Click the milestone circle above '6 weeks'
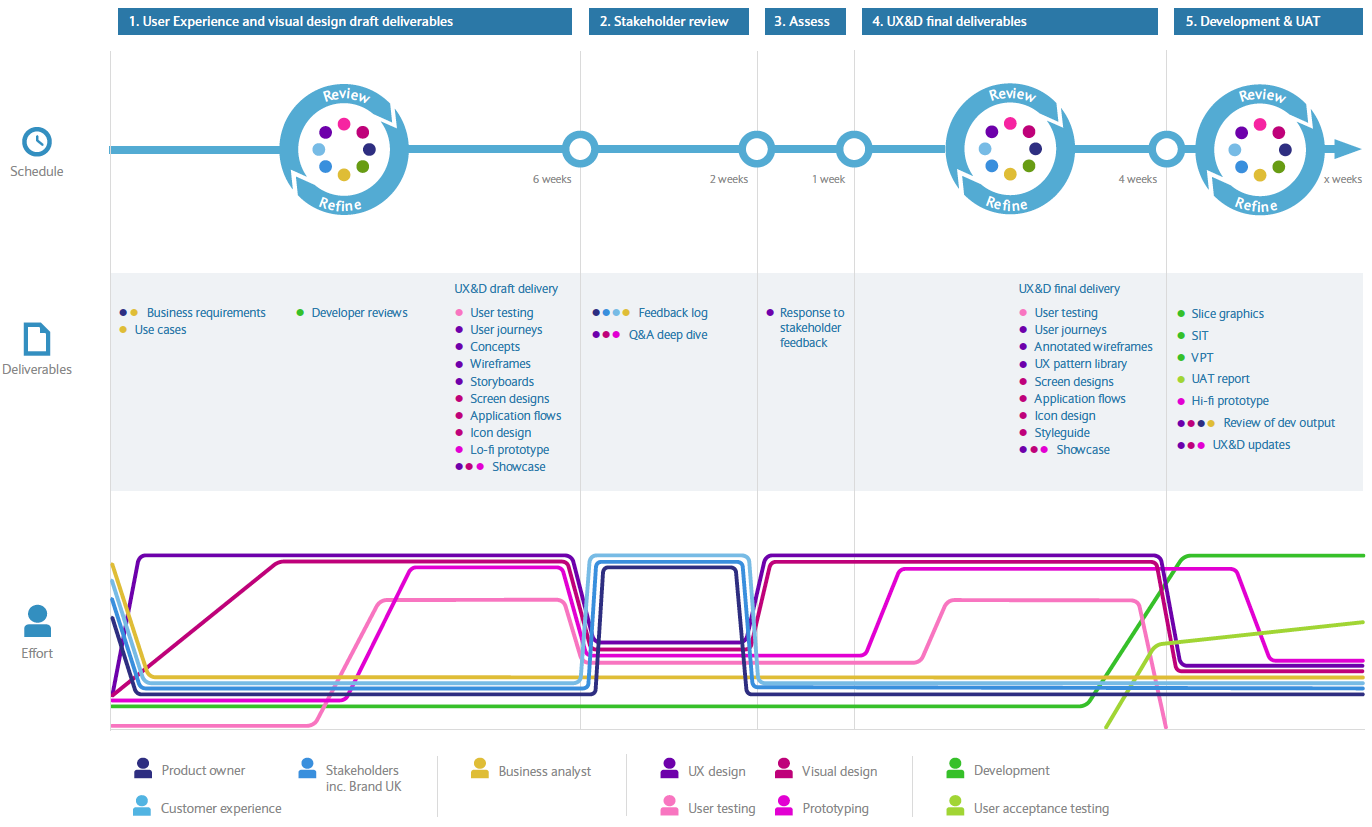This screenshot has width=1372, height=827. point(579,150)
